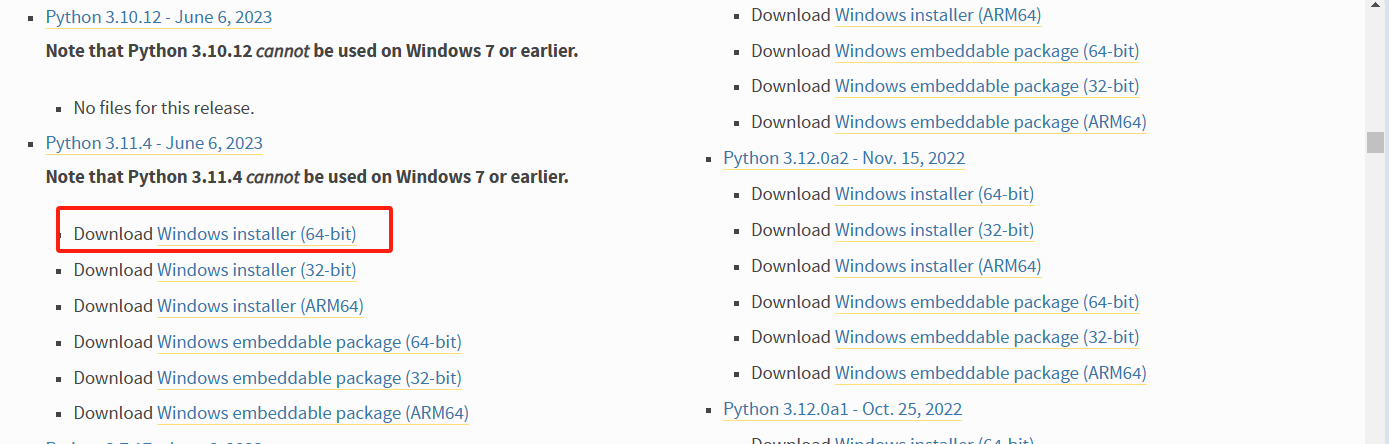This screenshot has width=1389, height=444.
Task: Open Python 3.12.0a2 - Nov. 15, 2022 link
Action: [x=844, y=158]
